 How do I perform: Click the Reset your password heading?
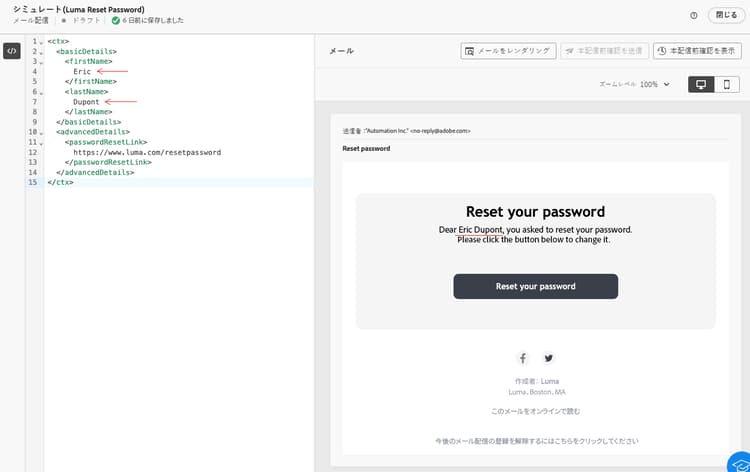535,211
